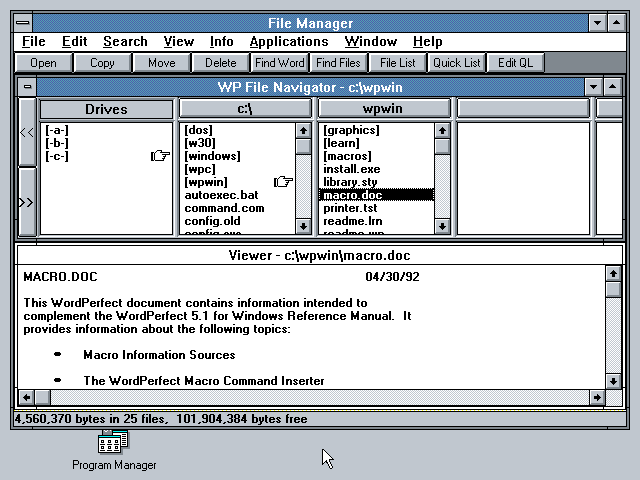The height and width of the screenshot is (480, 640).
Task: Shift navigator columns left with << button
Action: click(x=27, y=132)
